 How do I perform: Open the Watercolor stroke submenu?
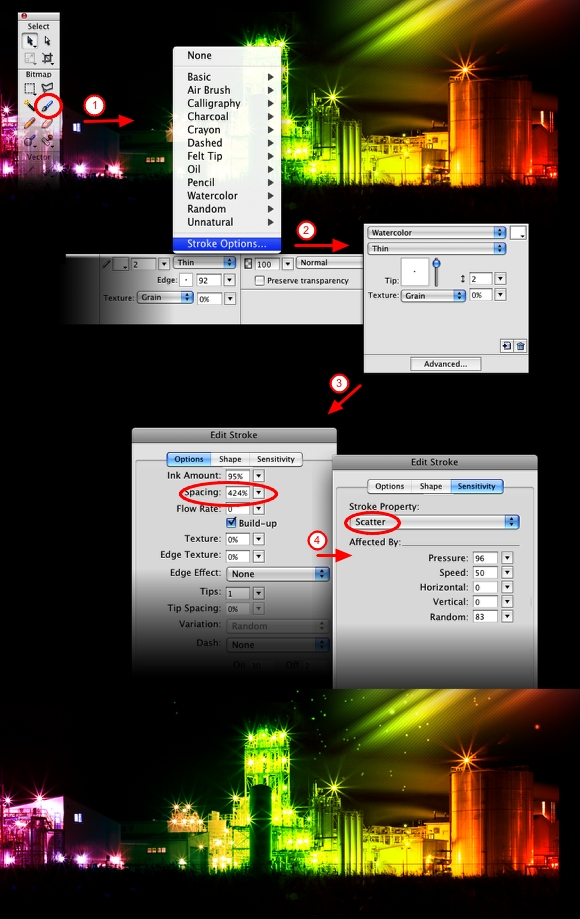[x=227, y=196]
